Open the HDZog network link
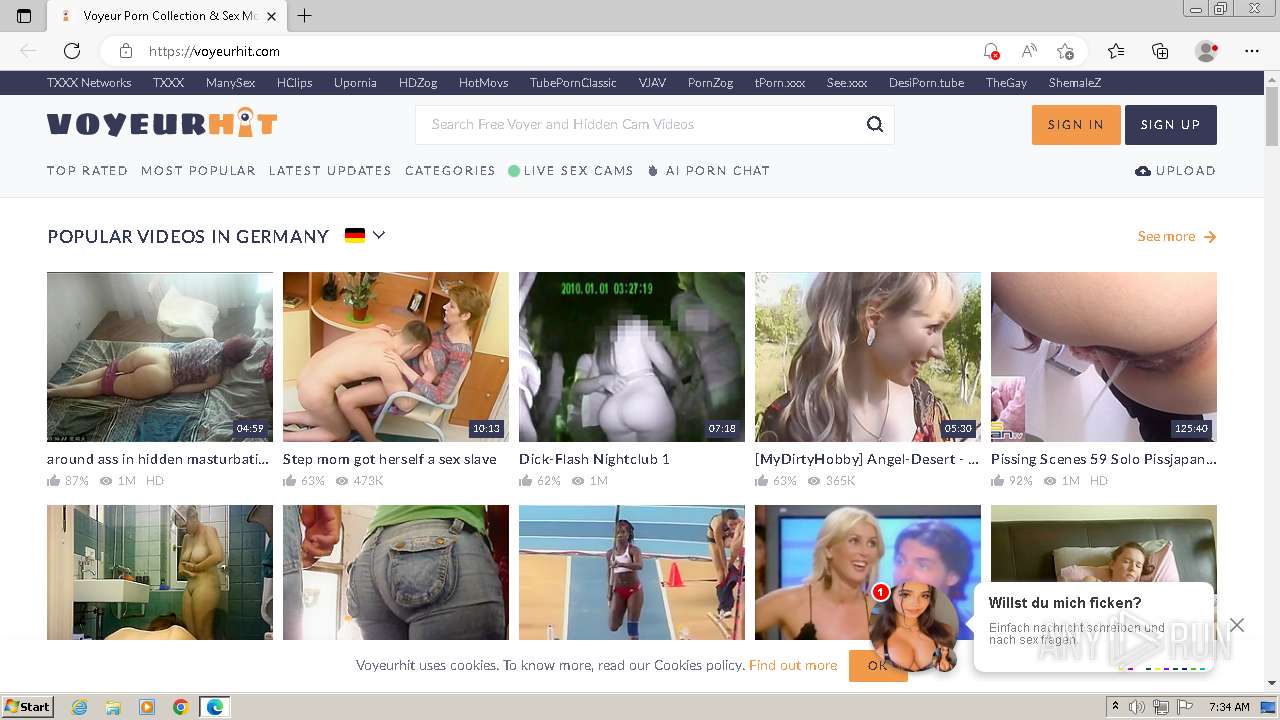 pos(418,83)
